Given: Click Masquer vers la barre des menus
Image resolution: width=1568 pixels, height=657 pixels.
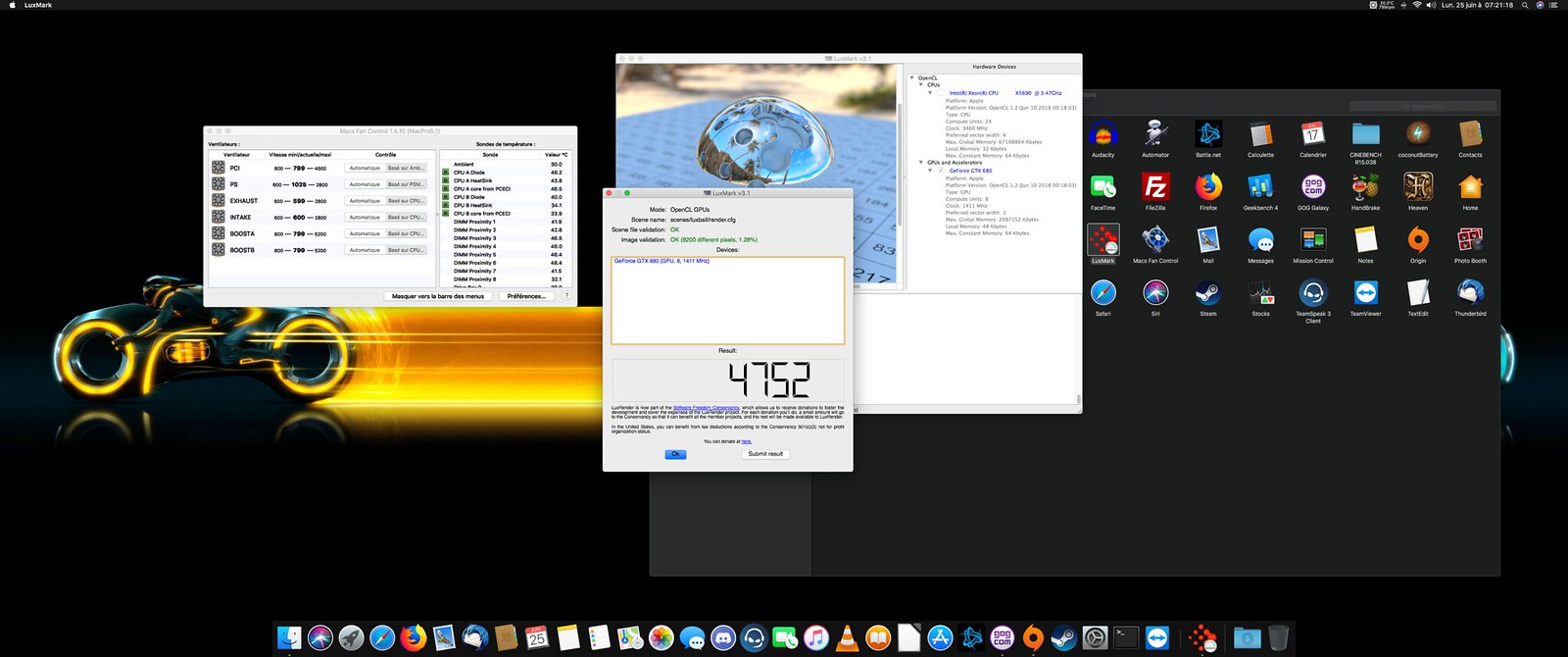Looking at the screenshot, I should pos(438,296).
